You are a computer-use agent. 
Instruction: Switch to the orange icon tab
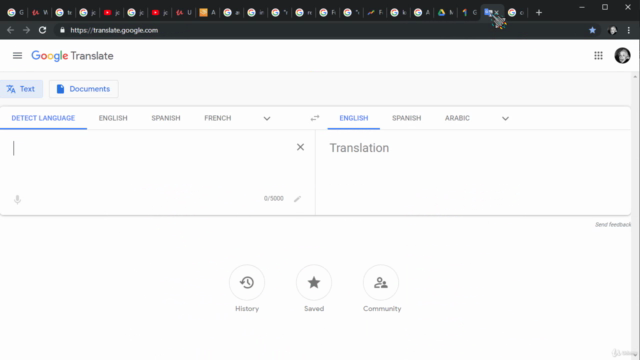[207, 13]
